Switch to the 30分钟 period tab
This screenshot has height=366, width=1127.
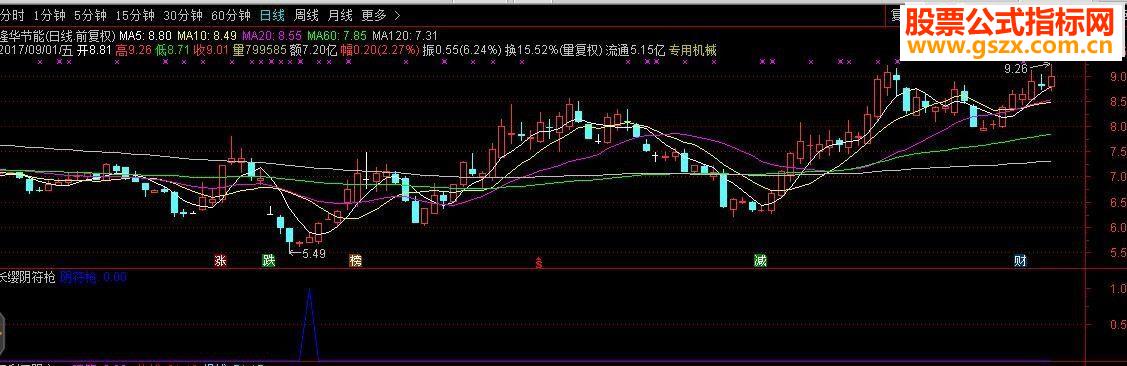[x=183, y=16]
